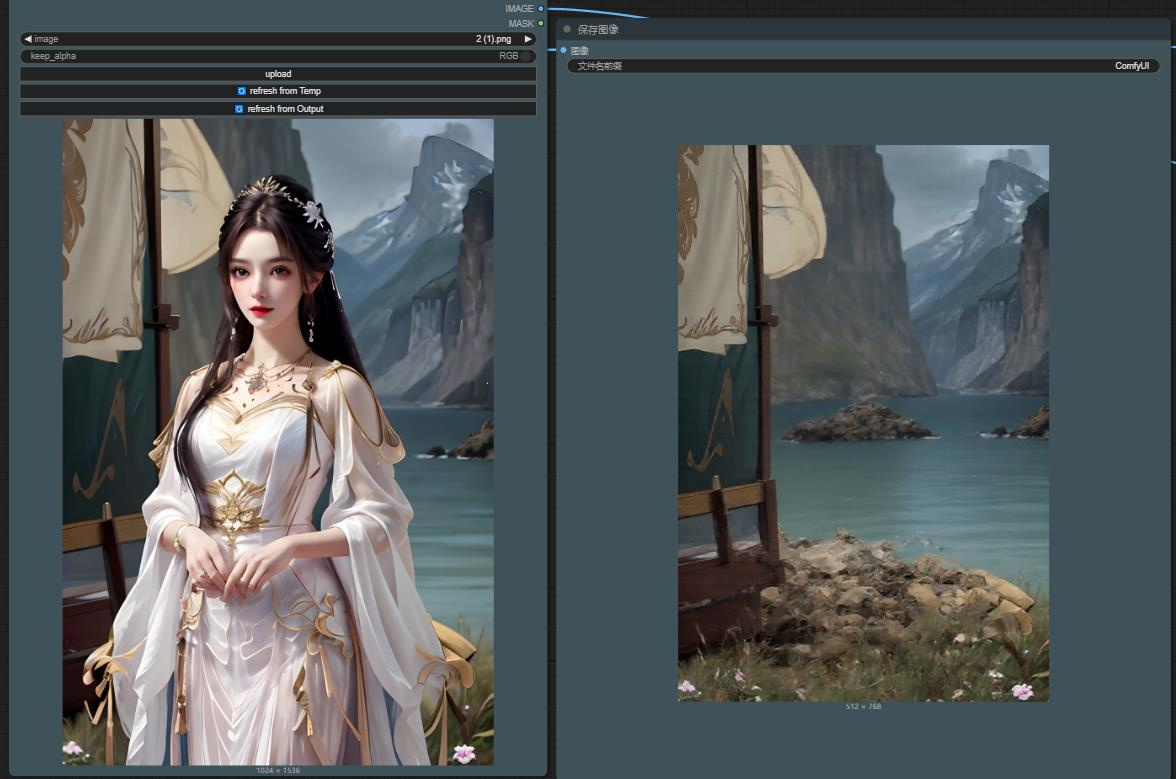This screenshot has width=1176, height=779.
Task: Click the upload button
Action: coord(278,73)
